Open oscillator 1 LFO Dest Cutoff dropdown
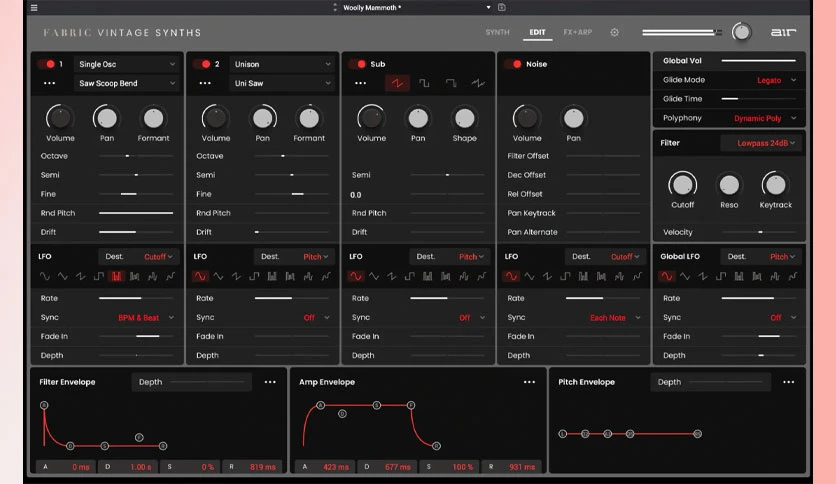836x484 pixels. pyautogui.click(x=139, y=256)
